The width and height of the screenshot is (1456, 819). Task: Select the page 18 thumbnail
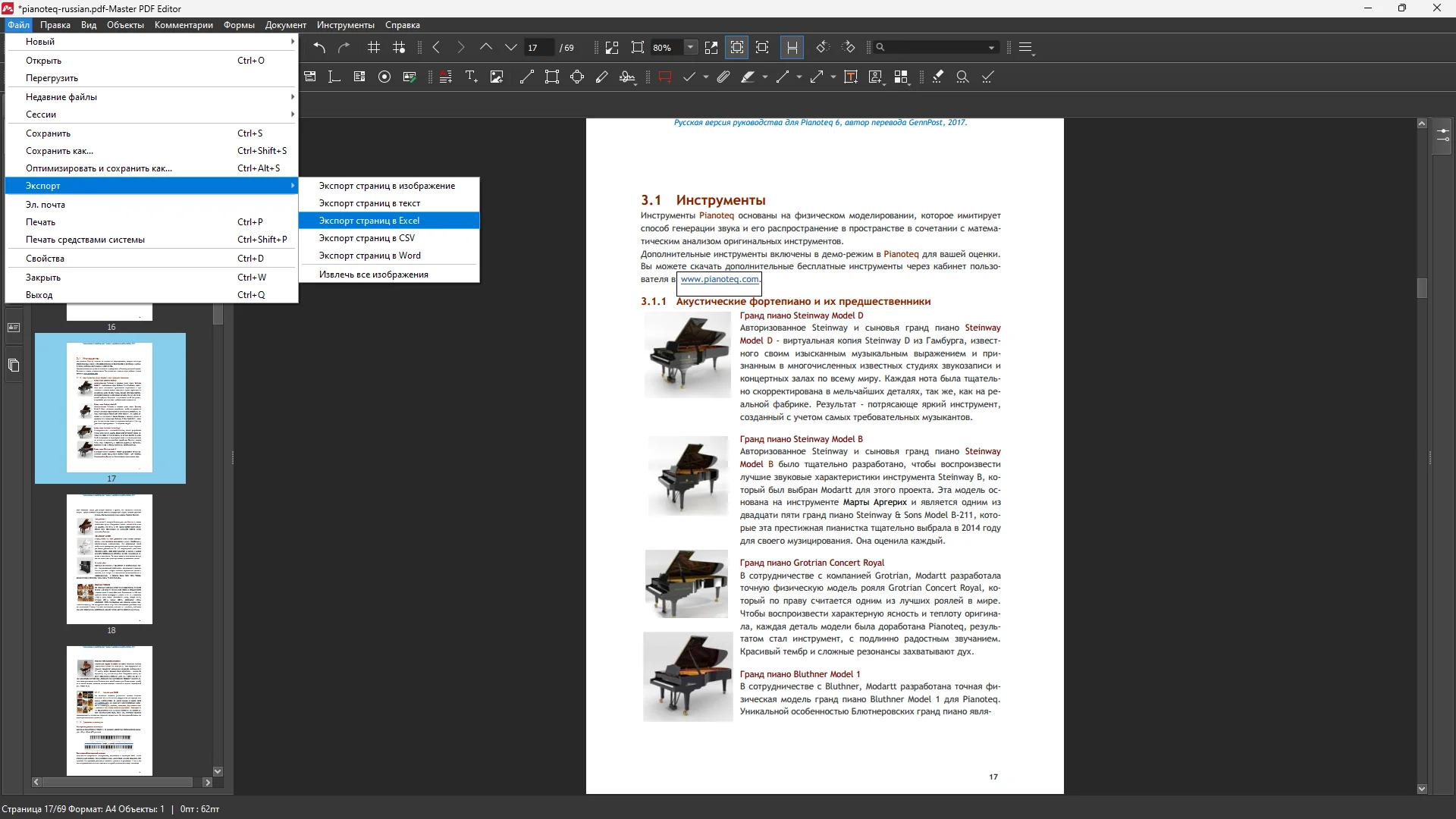click(x=109, y=560)
